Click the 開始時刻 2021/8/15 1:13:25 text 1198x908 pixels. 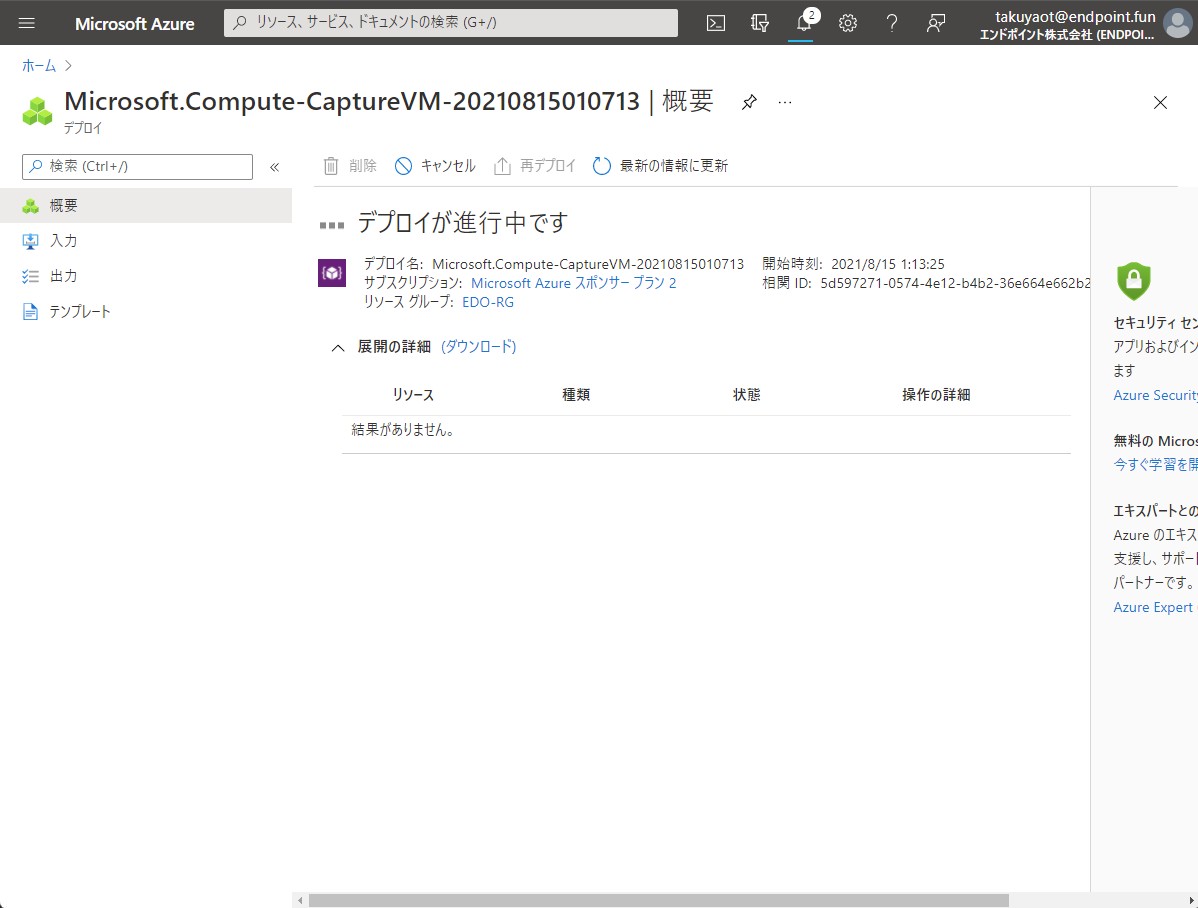pyautogui.click(x=853, y=264)
